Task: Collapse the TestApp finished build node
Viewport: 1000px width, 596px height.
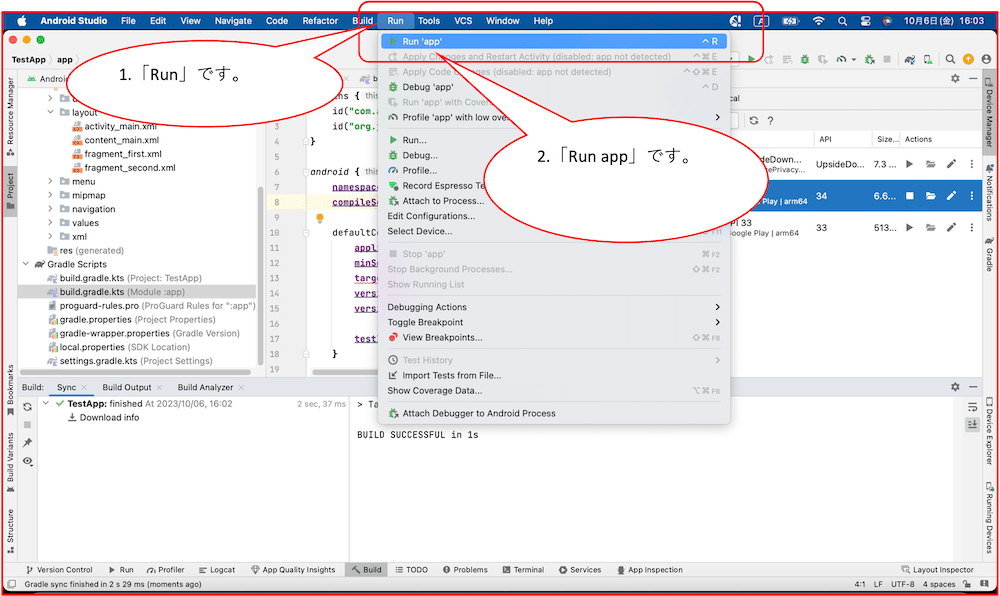Action: coord(46,403)
